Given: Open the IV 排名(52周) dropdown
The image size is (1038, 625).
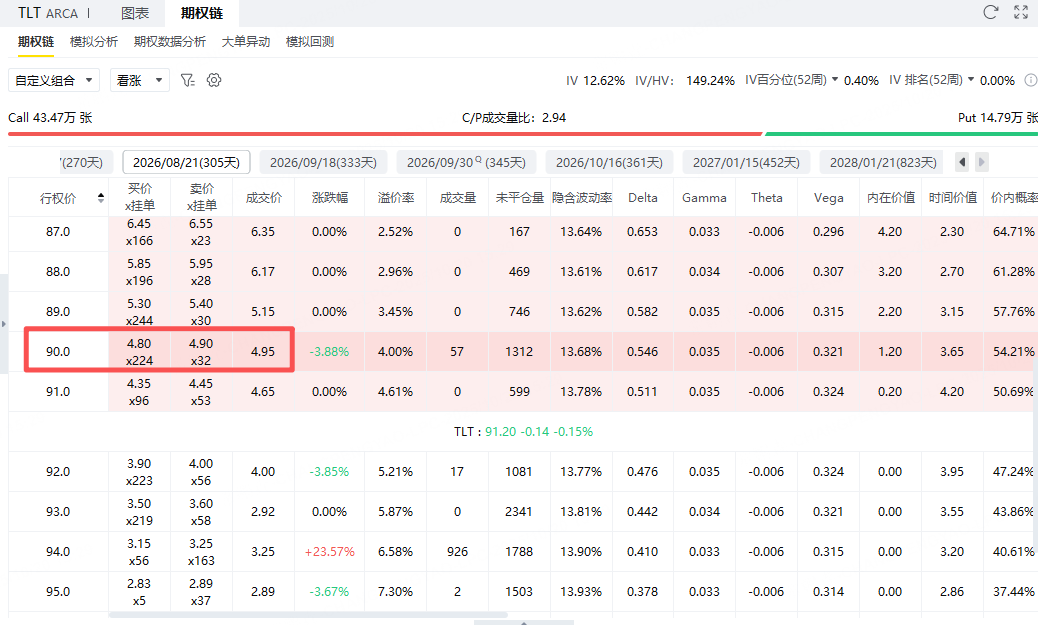Looking at the screenshot, I should [x=932, y=80].
